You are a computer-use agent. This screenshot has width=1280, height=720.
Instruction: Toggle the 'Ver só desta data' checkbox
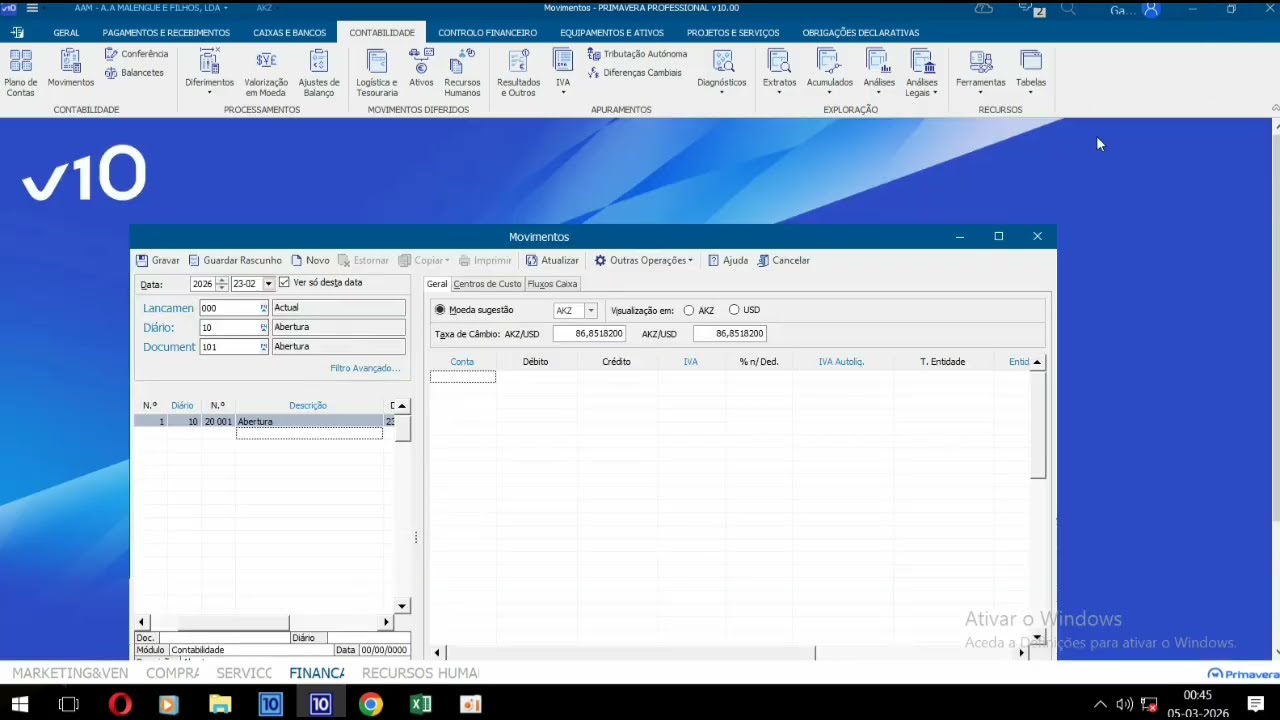tap(284, 283)
